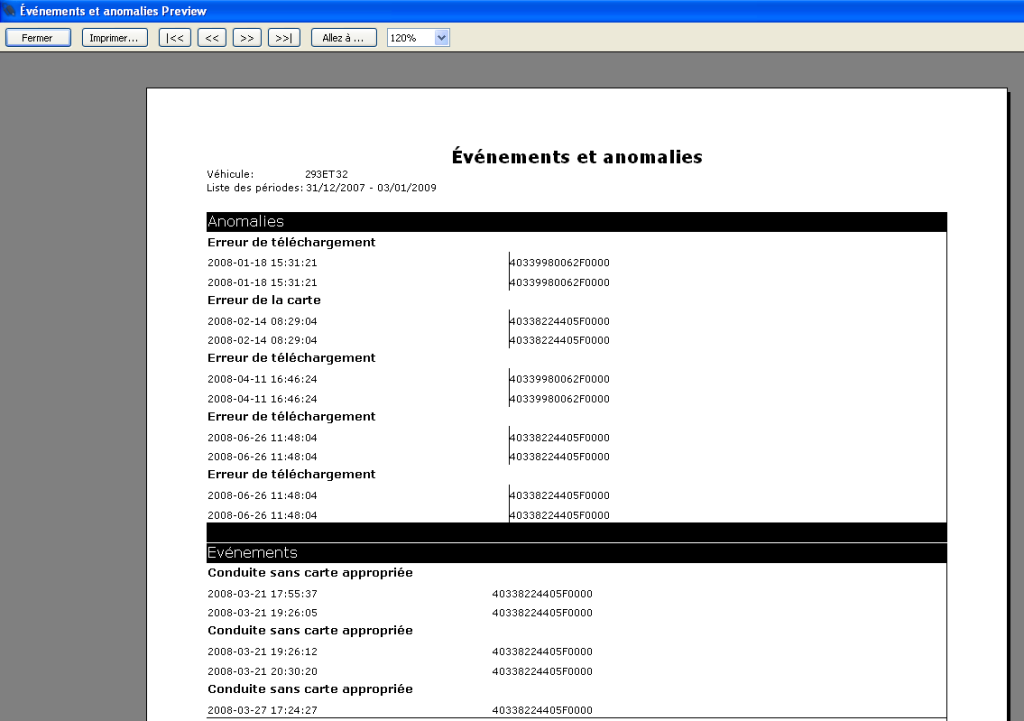The height and width of the screenshot is (721, 1024).
Task: Click the 120% zoom value field
Action: coord(410,38)
